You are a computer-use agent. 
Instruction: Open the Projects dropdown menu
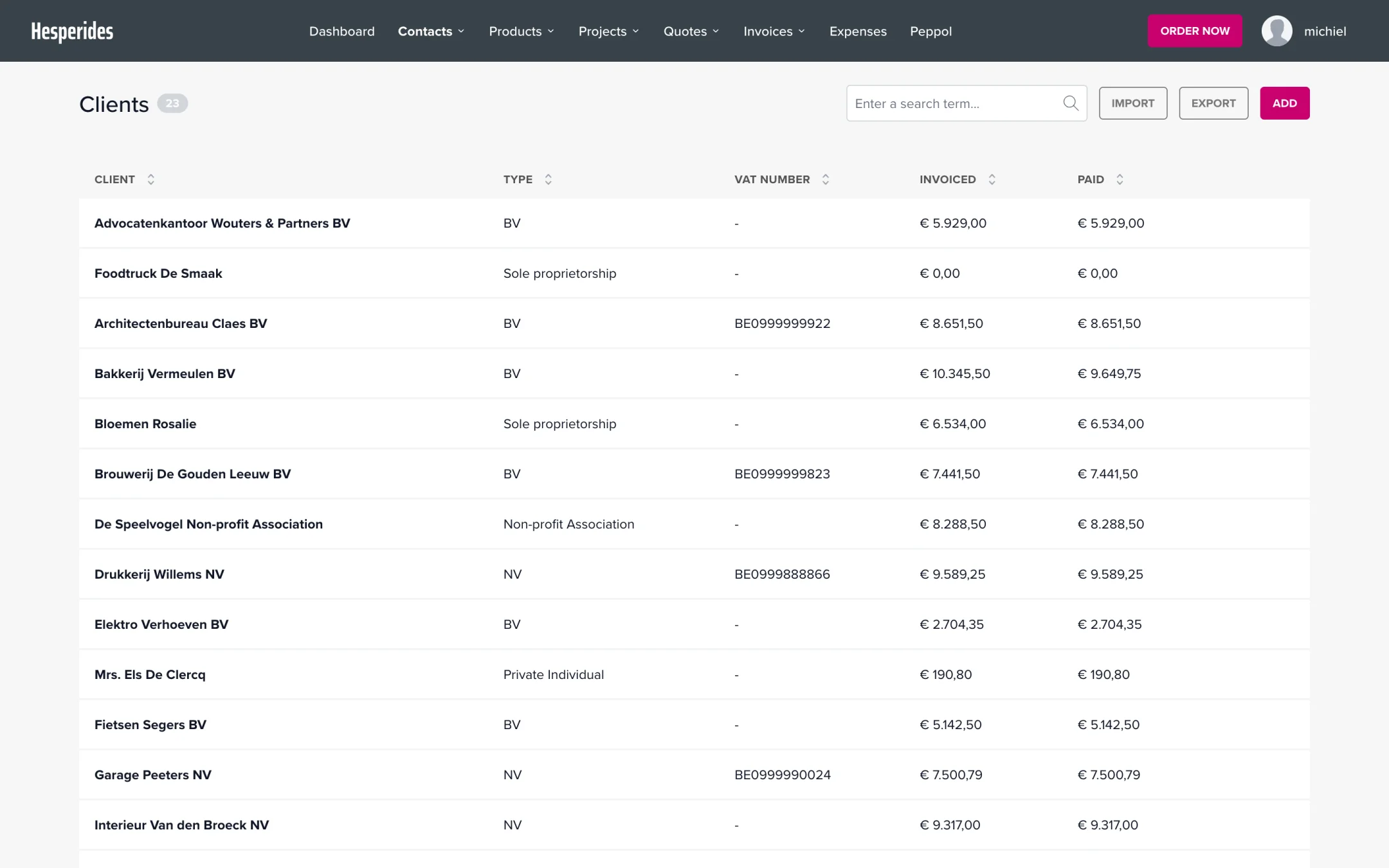tap(608, 31)
